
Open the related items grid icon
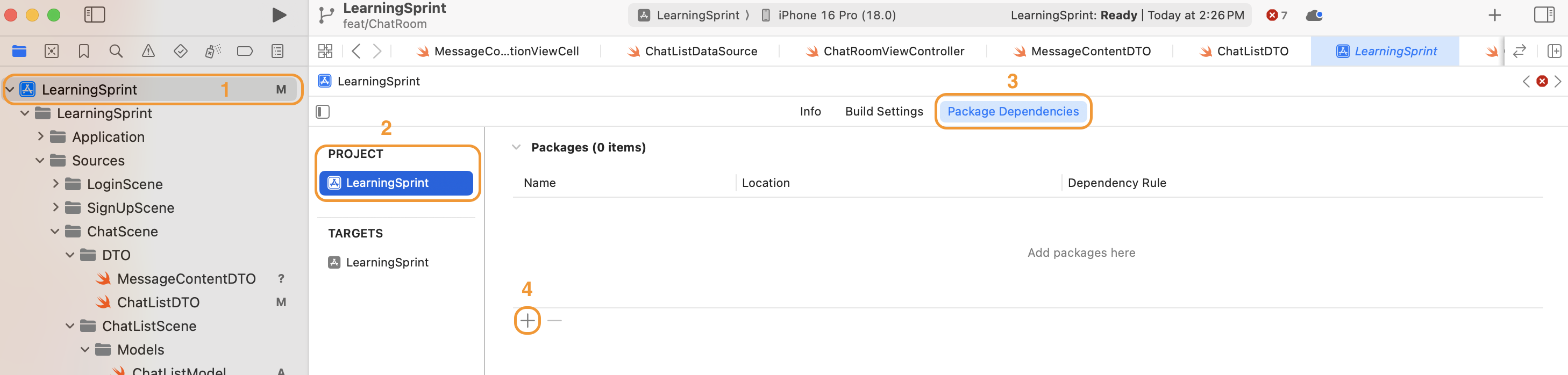pyautogui.click(x=325, y=51)
